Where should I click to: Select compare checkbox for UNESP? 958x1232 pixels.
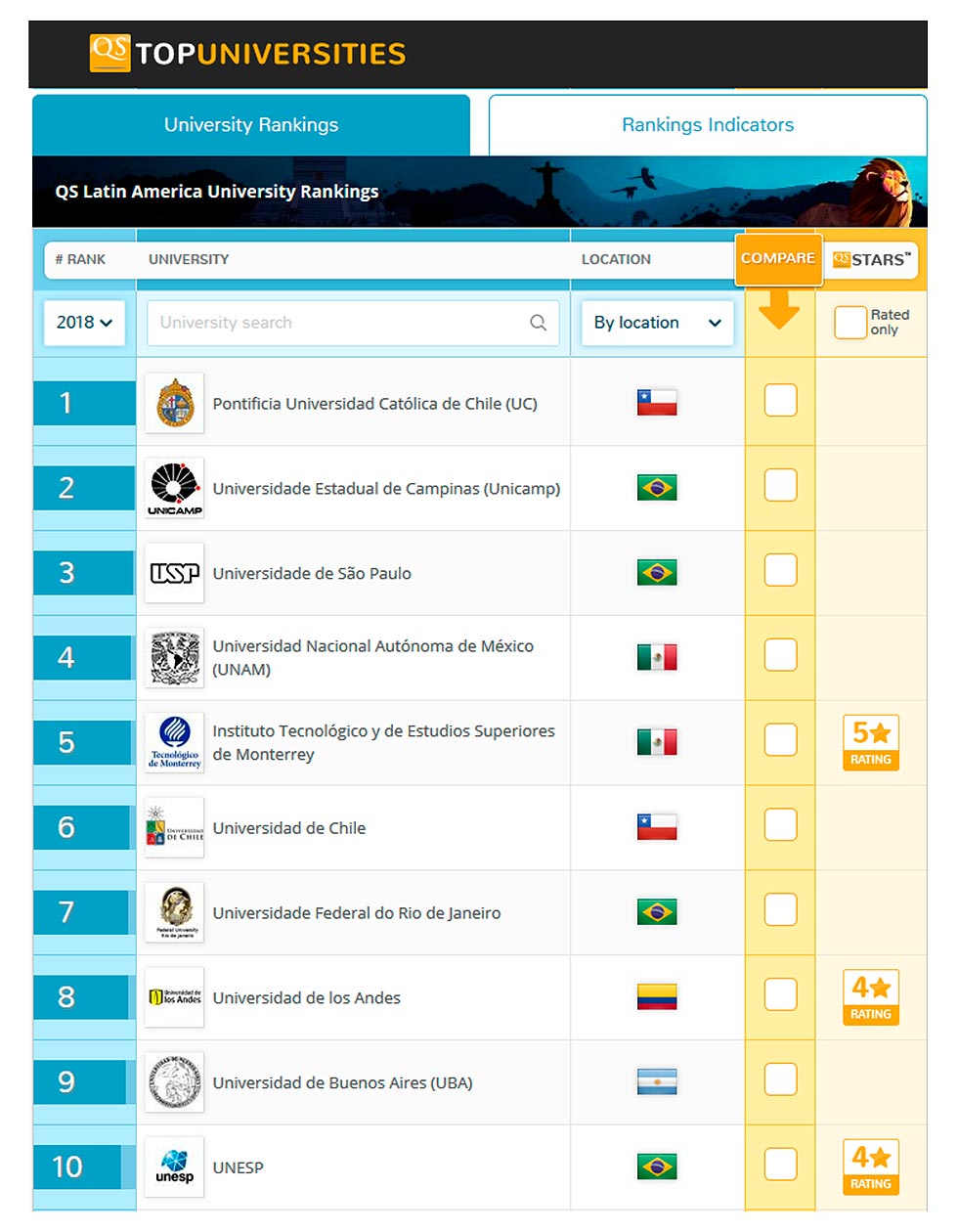[x=780, y=1165]
